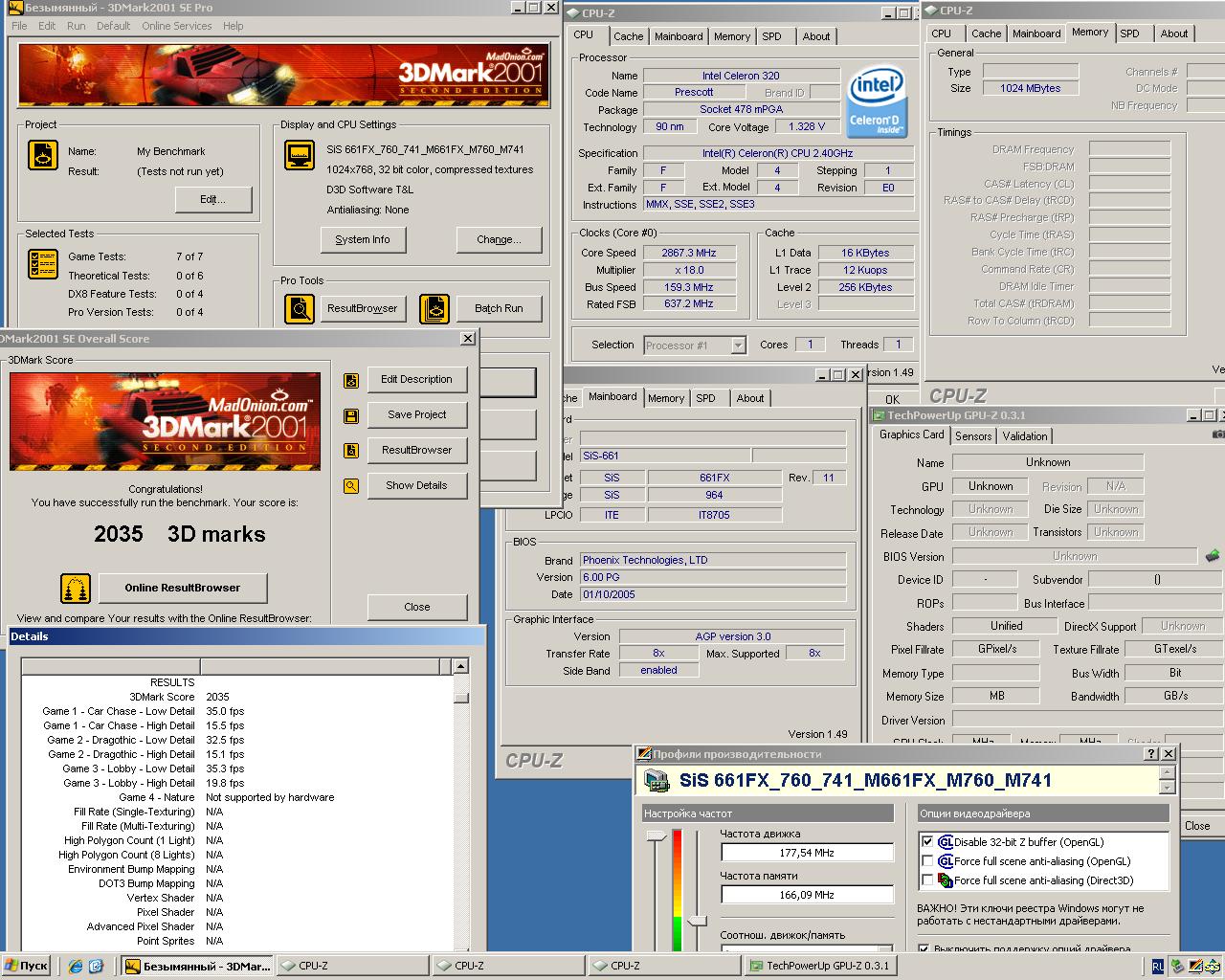Click the Selected Tests checklist icon
This screenshot has height=980, width=1225.
click(43, 264)
